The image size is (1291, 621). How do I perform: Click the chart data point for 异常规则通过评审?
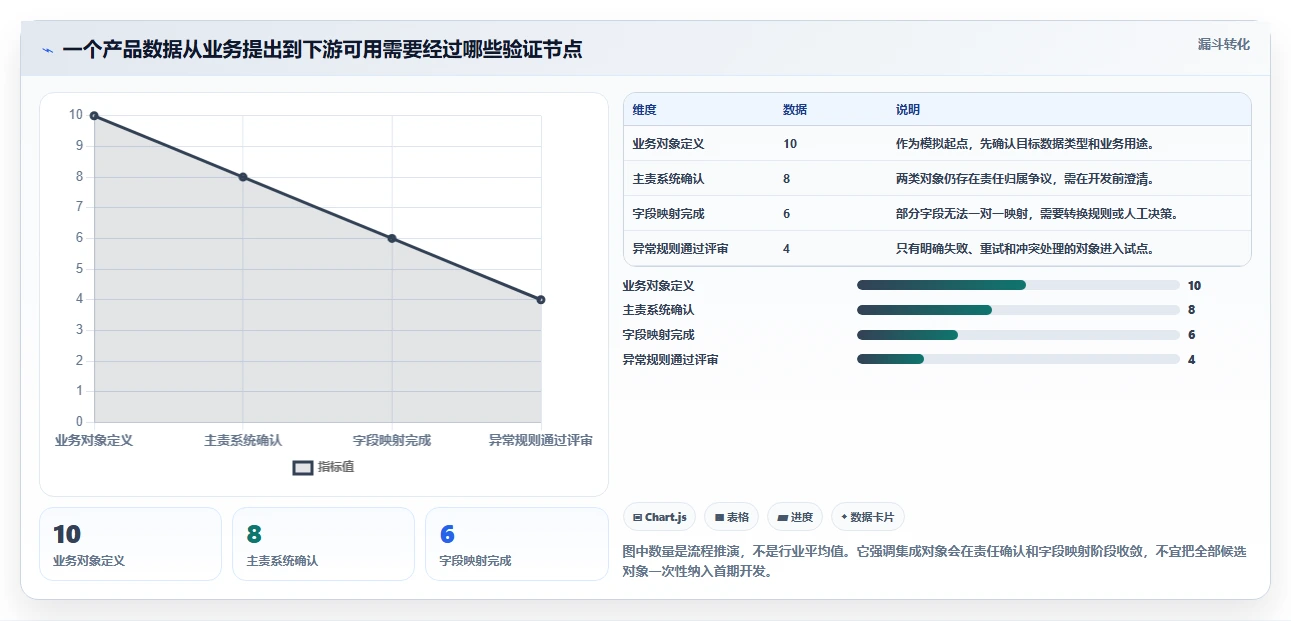[541, 300]
